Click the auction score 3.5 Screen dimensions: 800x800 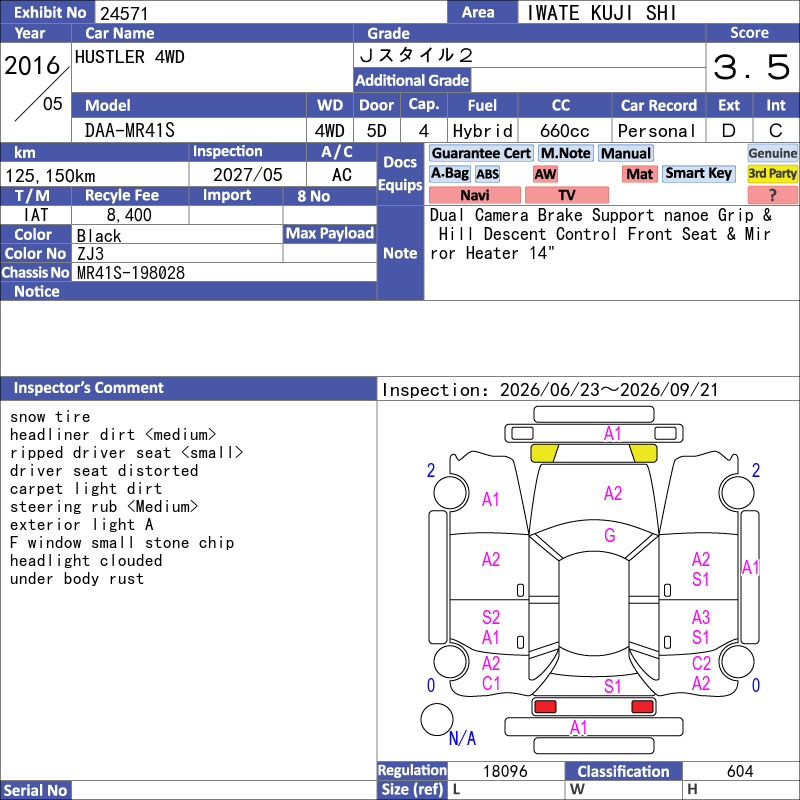[752, 67]
